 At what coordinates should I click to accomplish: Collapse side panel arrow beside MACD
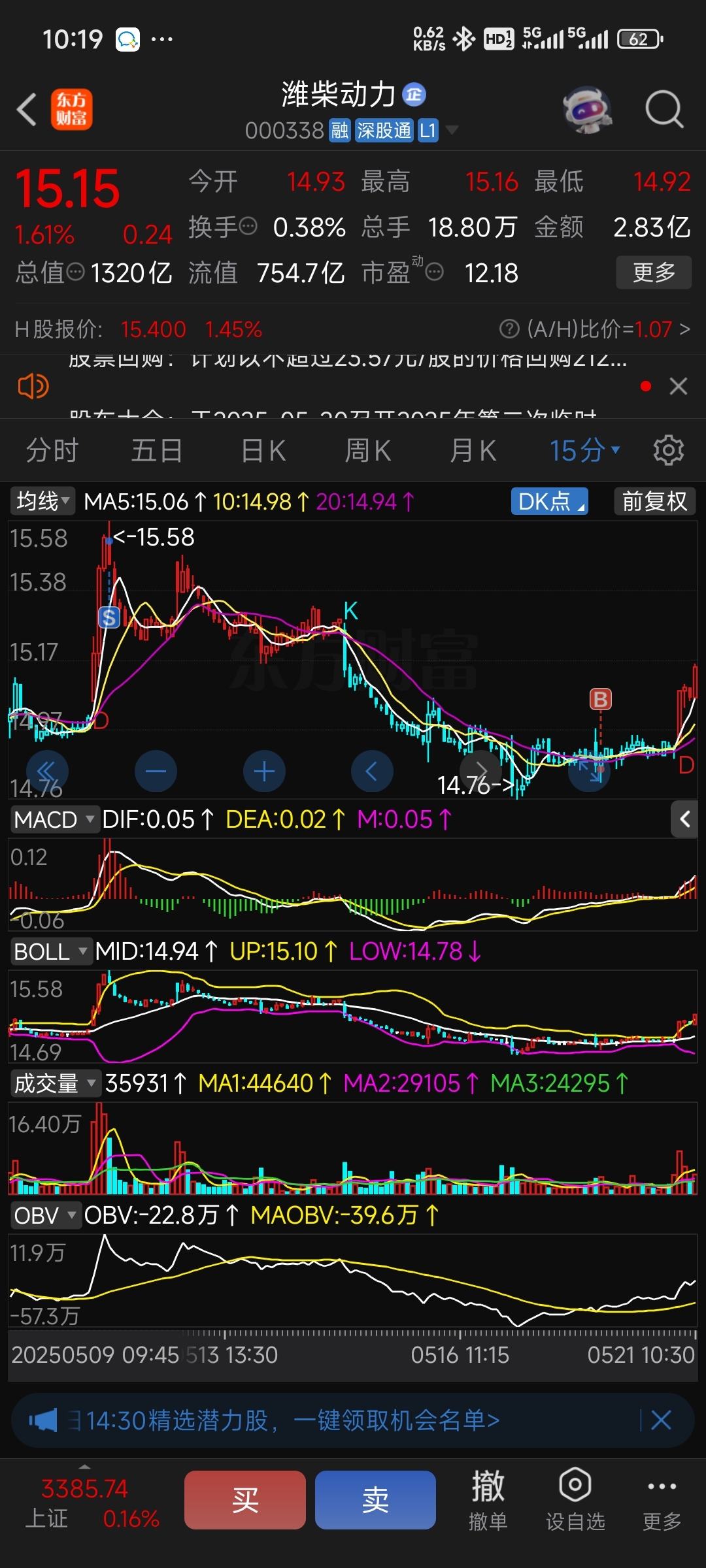coord(684,819)
